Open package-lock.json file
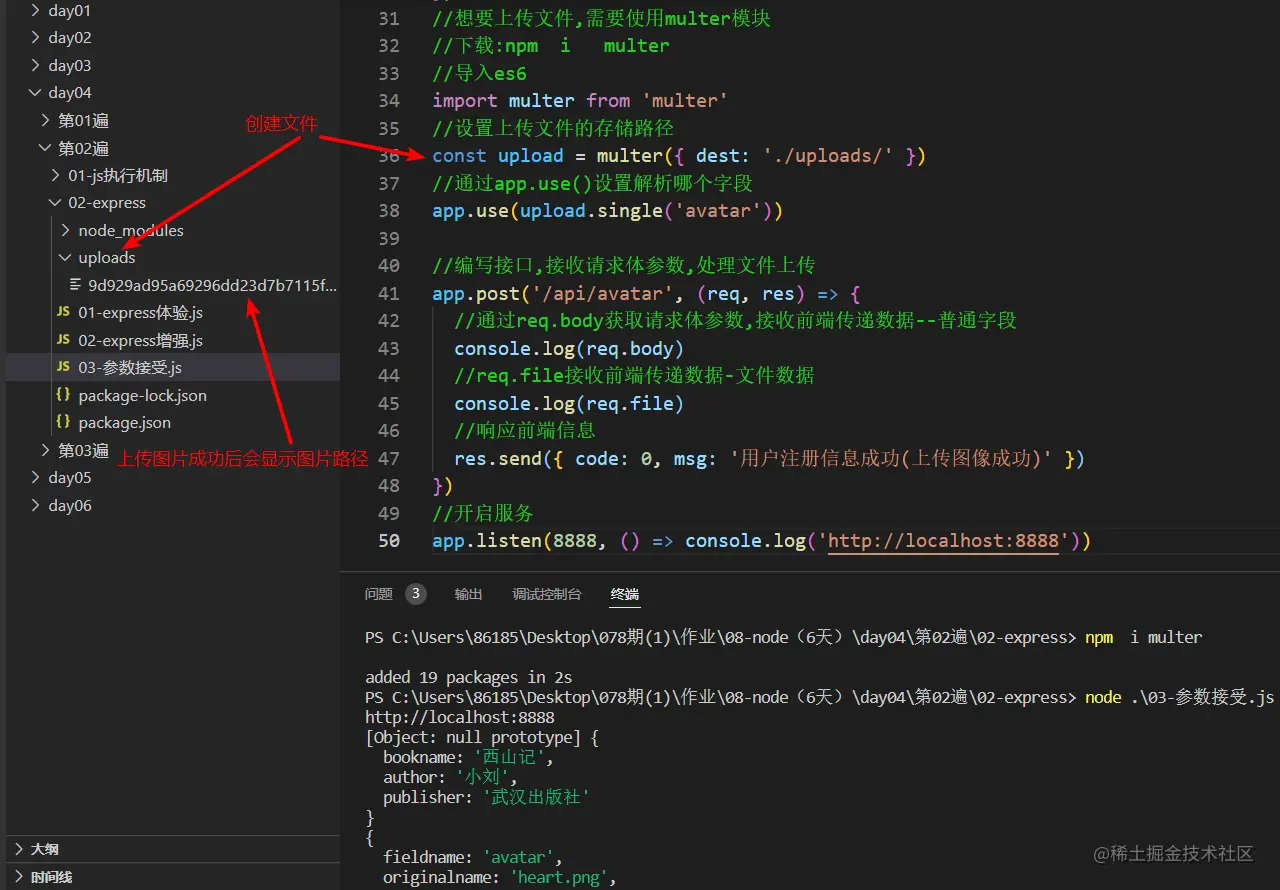 coord(143,395)
